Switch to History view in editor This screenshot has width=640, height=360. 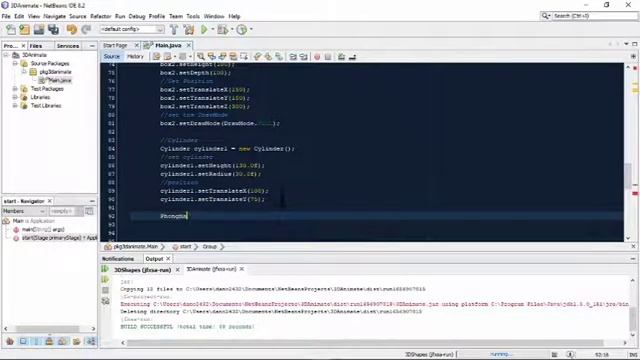135,57
